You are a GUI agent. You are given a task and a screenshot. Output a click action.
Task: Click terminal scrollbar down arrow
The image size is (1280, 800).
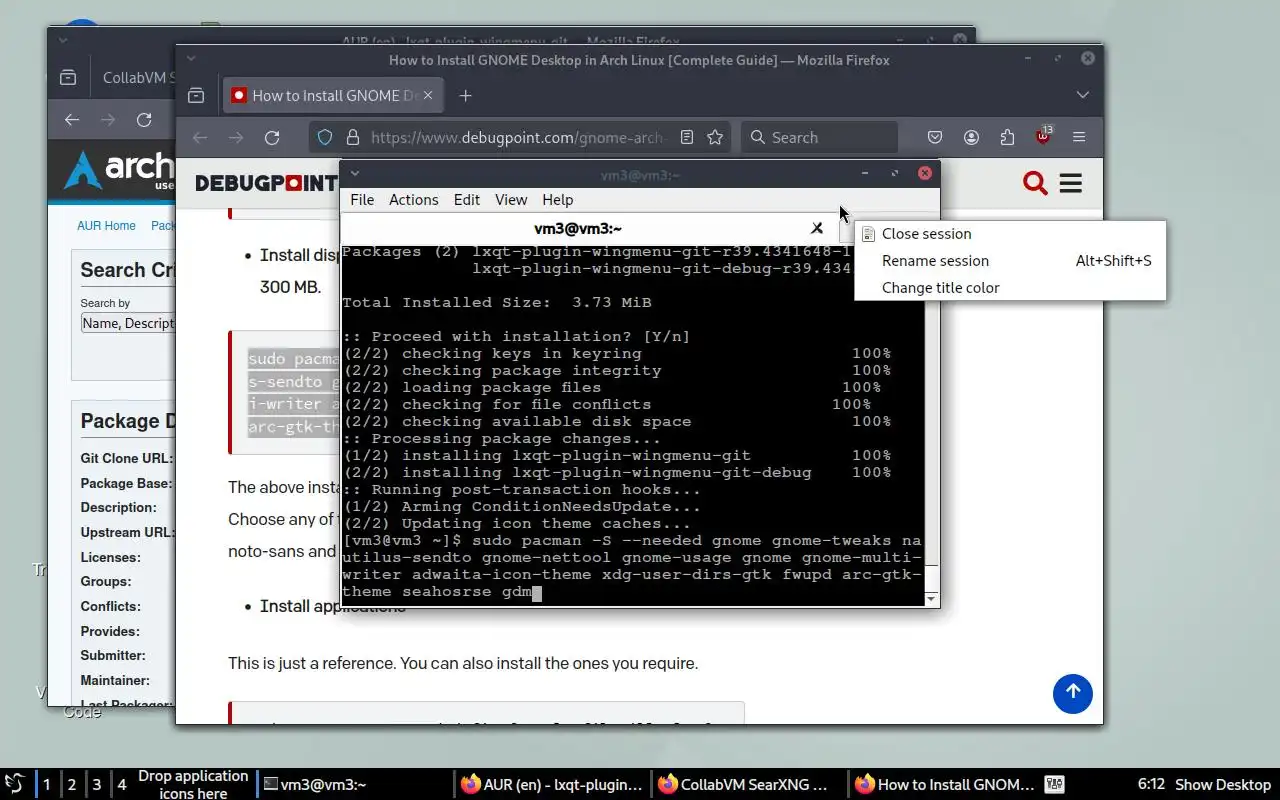pos(932,599)
